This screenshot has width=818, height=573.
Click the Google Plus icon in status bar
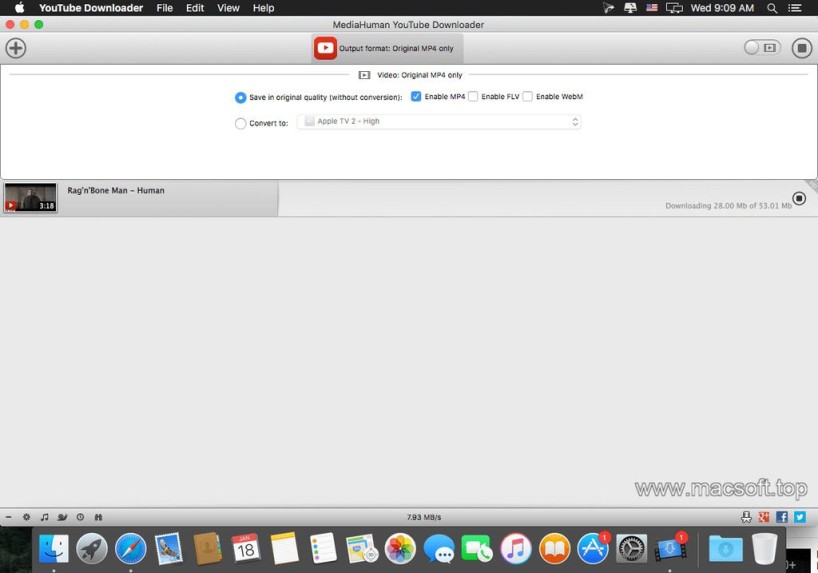coord(764,517)
